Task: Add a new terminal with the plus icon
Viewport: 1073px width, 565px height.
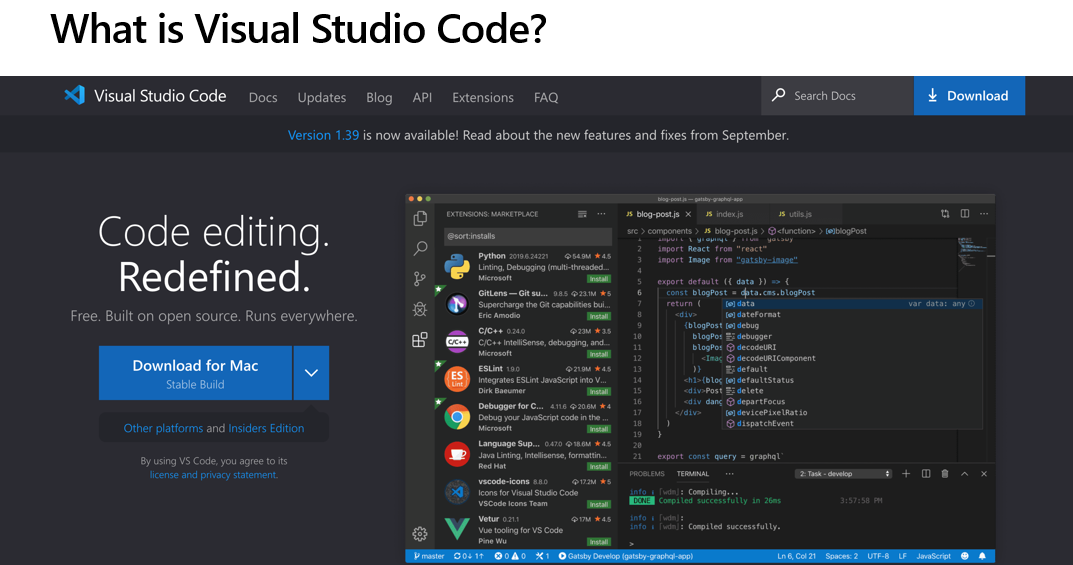Action: 906,473
